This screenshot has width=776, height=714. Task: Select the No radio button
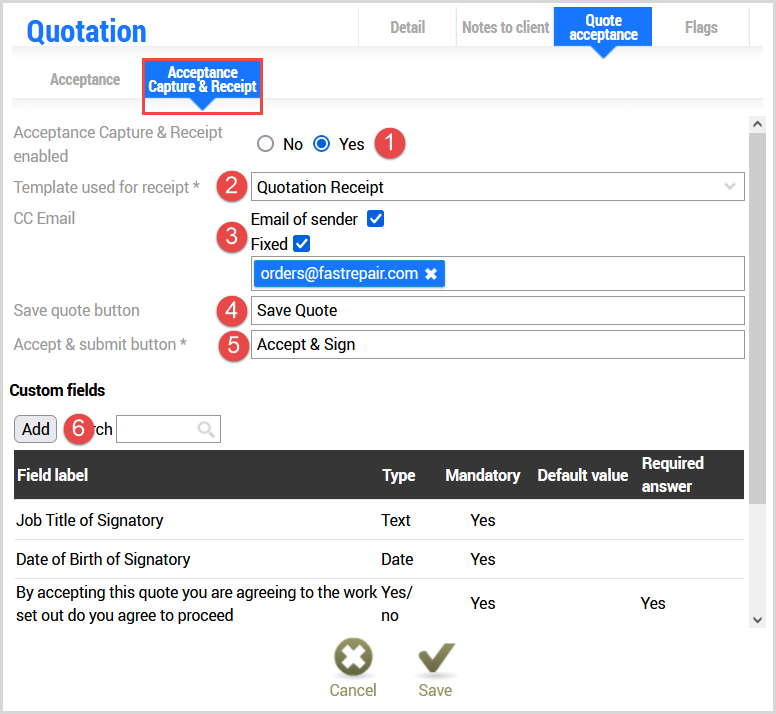coord(265,144)
